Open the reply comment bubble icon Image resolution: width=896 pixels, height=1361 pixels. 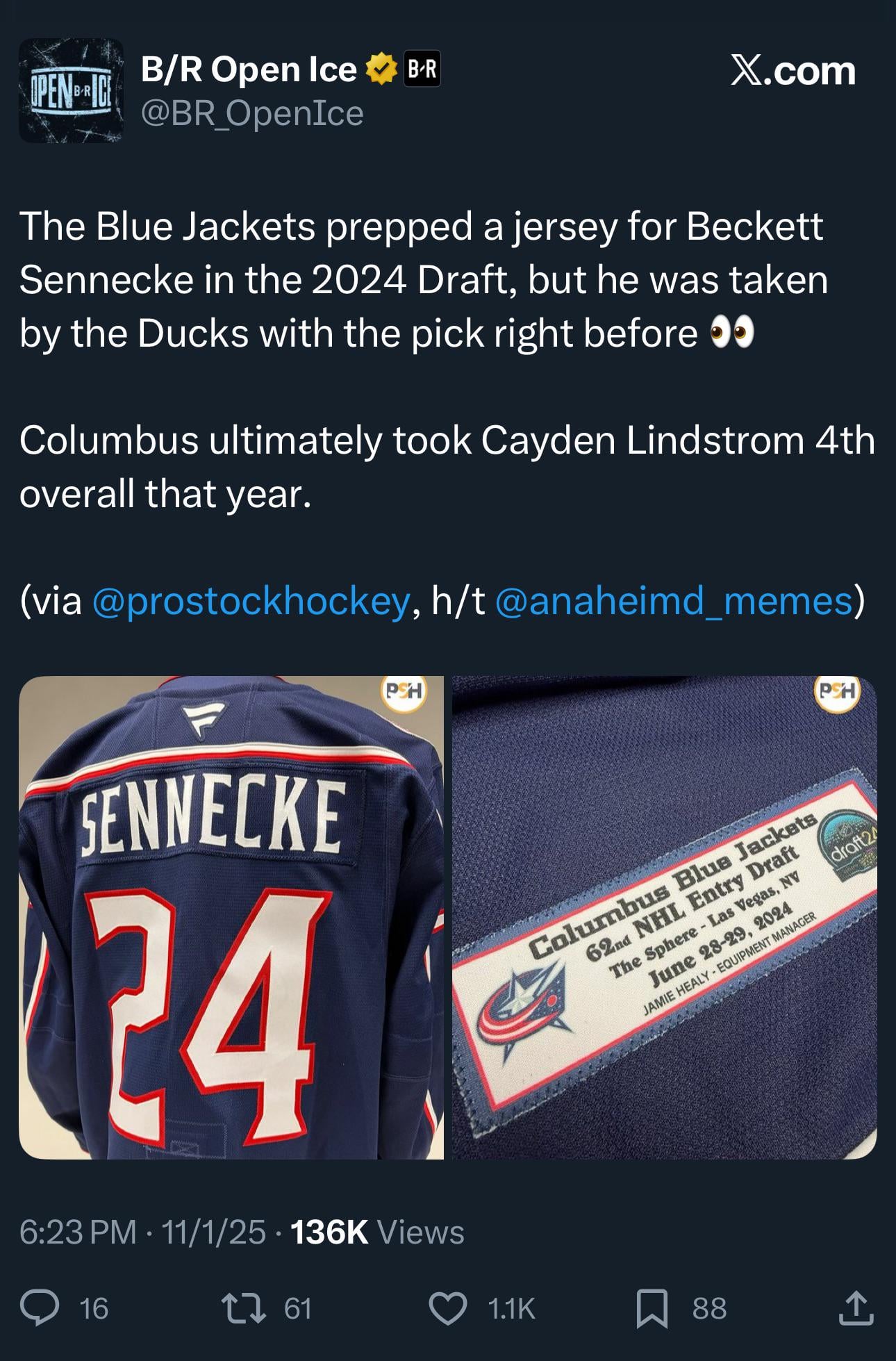point(40,1308)
